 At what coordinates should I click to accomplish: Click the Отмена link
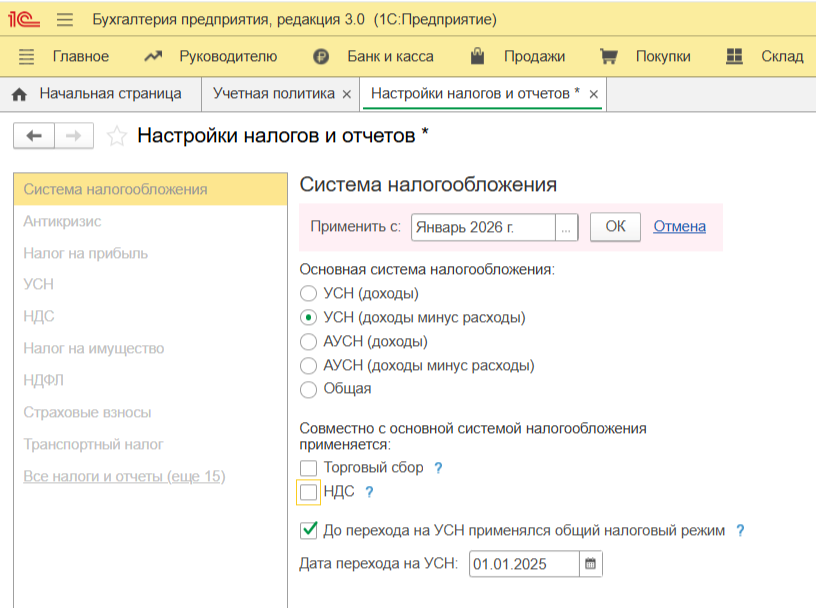679,227
